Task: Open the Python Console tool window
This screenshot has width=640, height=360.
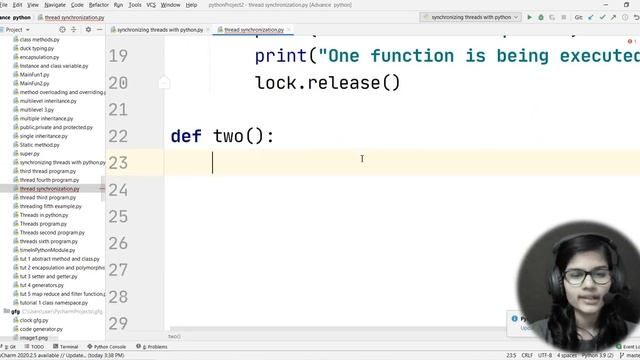Action: 107,347
